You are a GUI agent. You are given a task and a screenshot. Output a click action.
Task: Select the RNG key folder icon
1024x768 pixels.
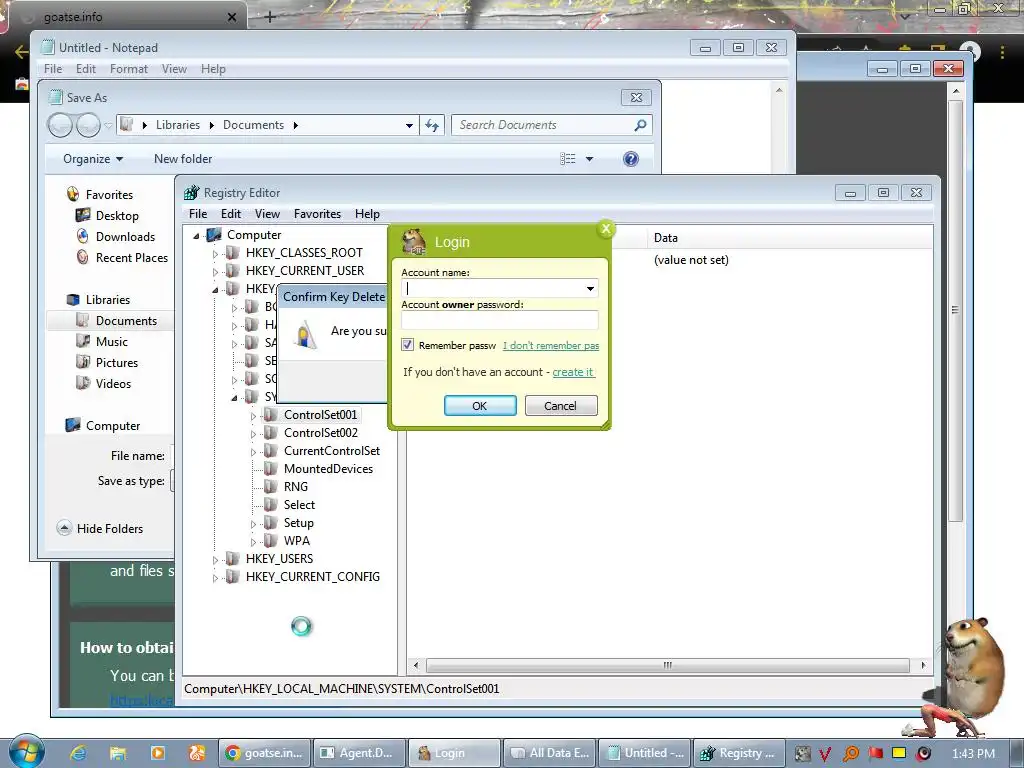270,487
